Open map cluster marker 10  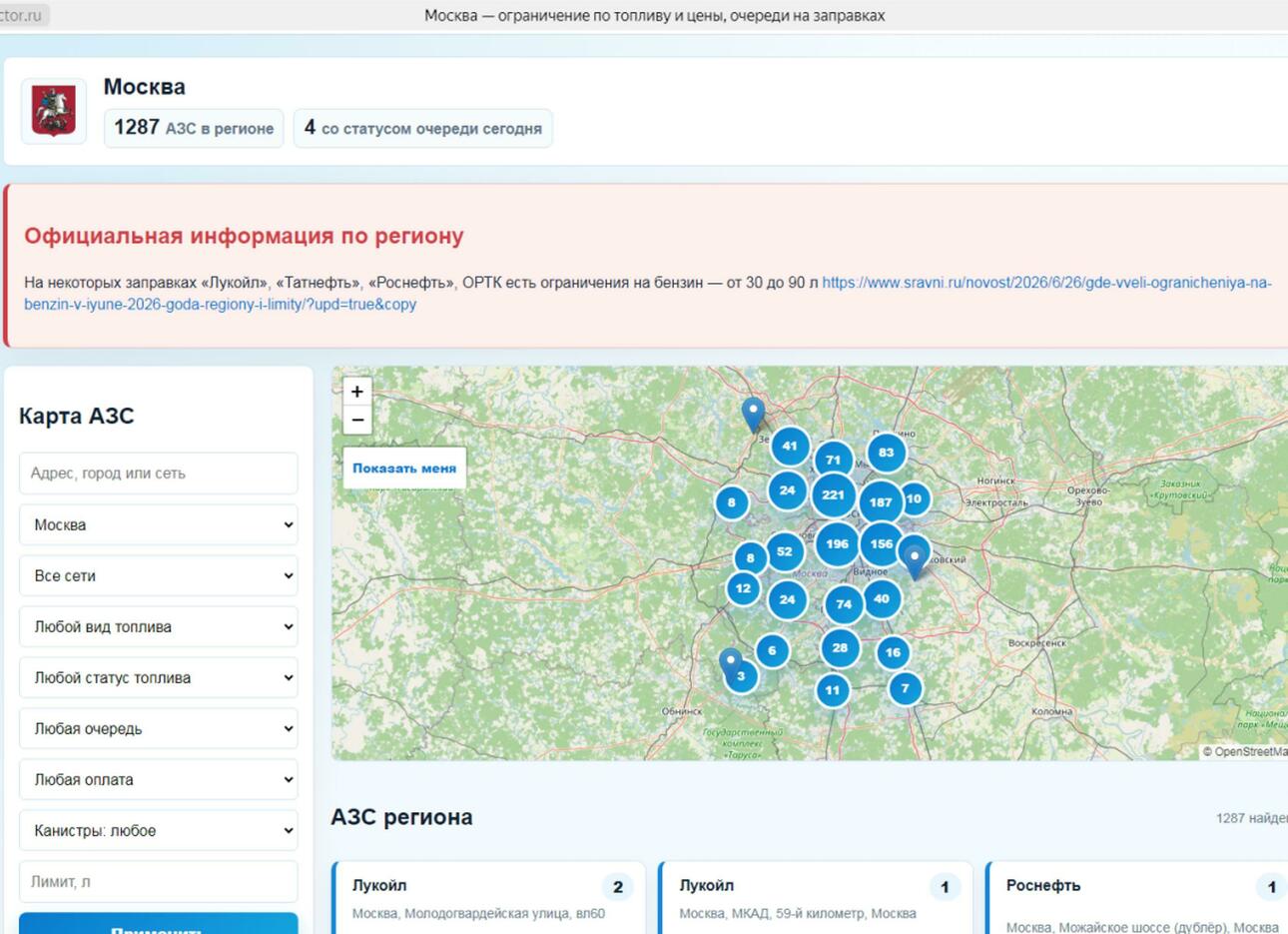914,498
